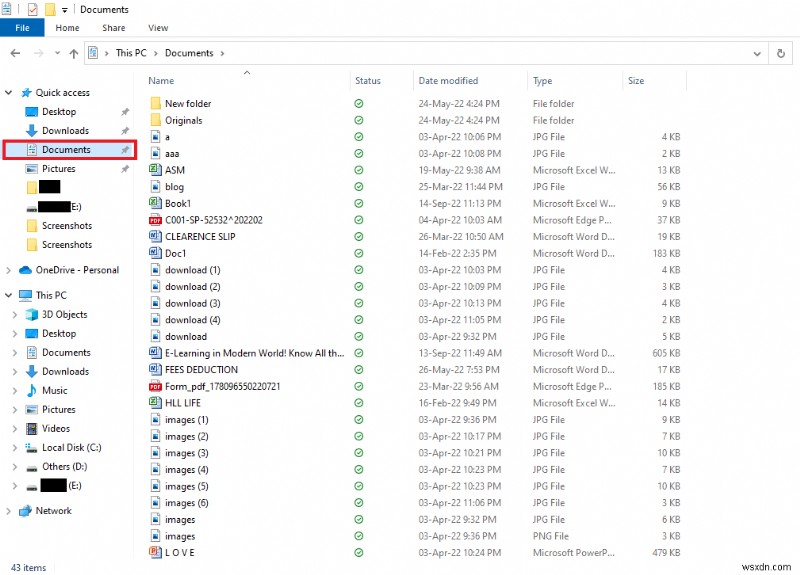
Task: Sort by the Size column header
Action: [636, 81]
